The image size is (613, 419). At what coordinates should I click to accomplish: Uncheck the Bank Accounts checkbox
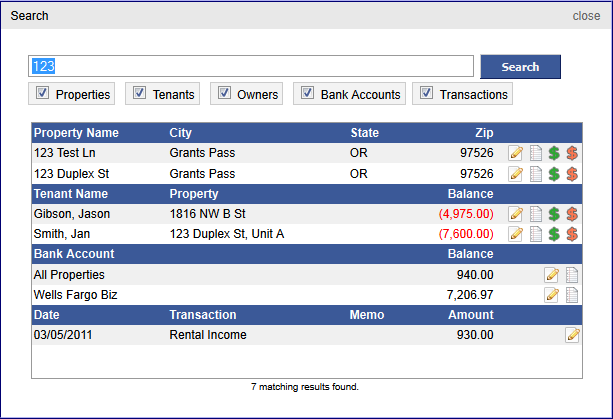(x=307, y=93)
